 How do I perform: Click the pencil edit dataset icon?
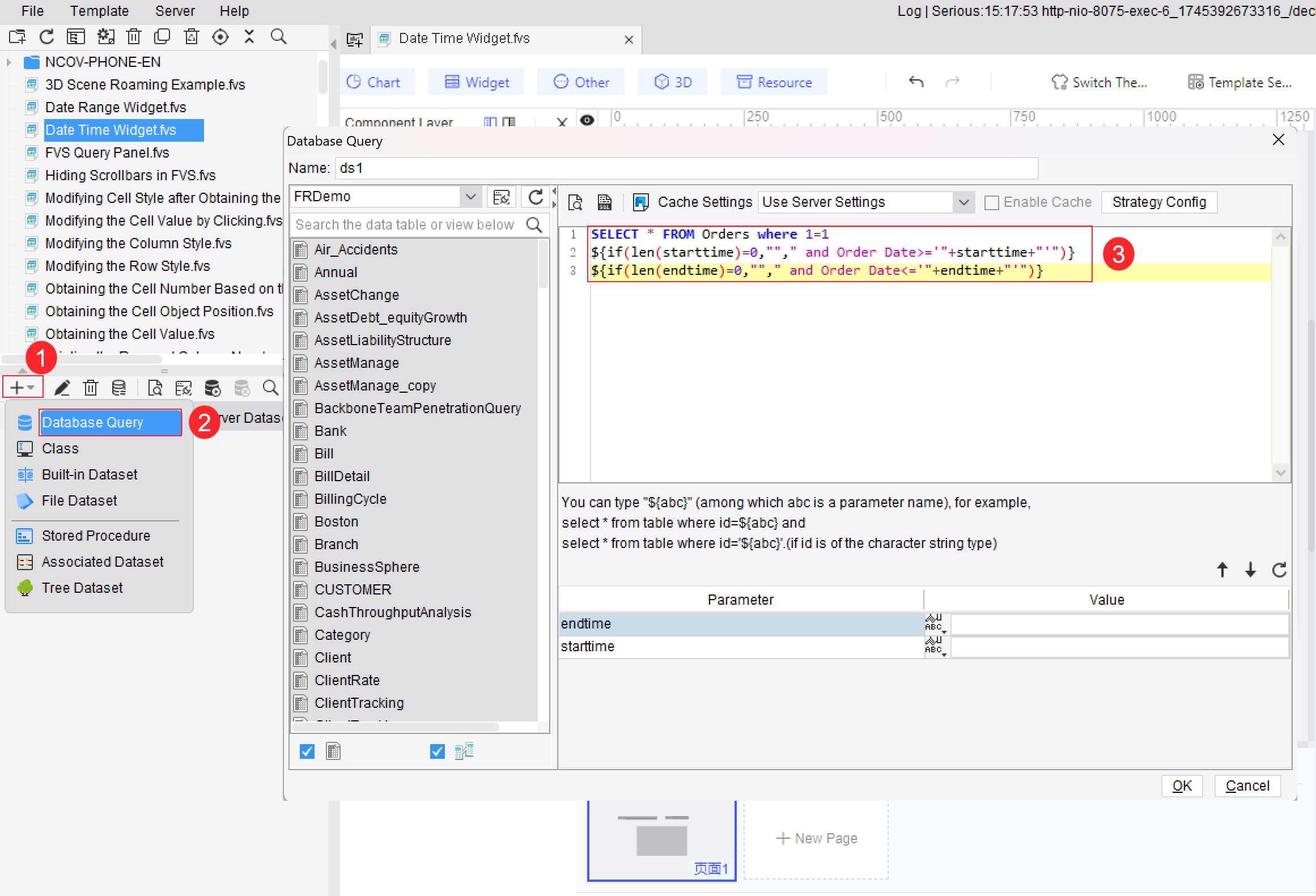pyautogui.click(x=62, y=388)
